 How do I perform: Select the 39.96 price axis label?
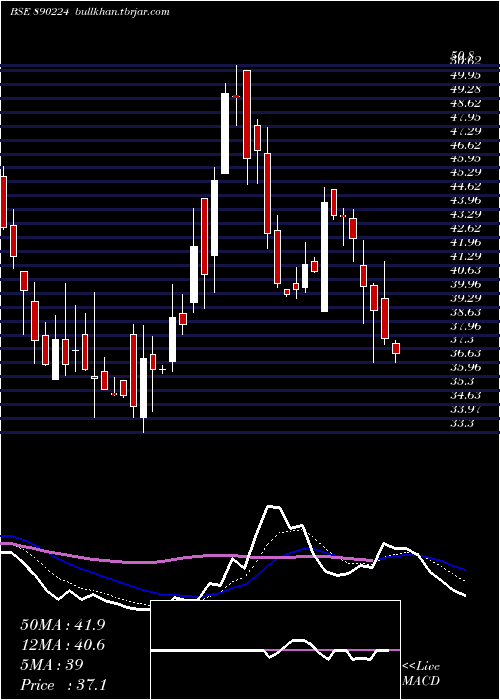[466, 284]
